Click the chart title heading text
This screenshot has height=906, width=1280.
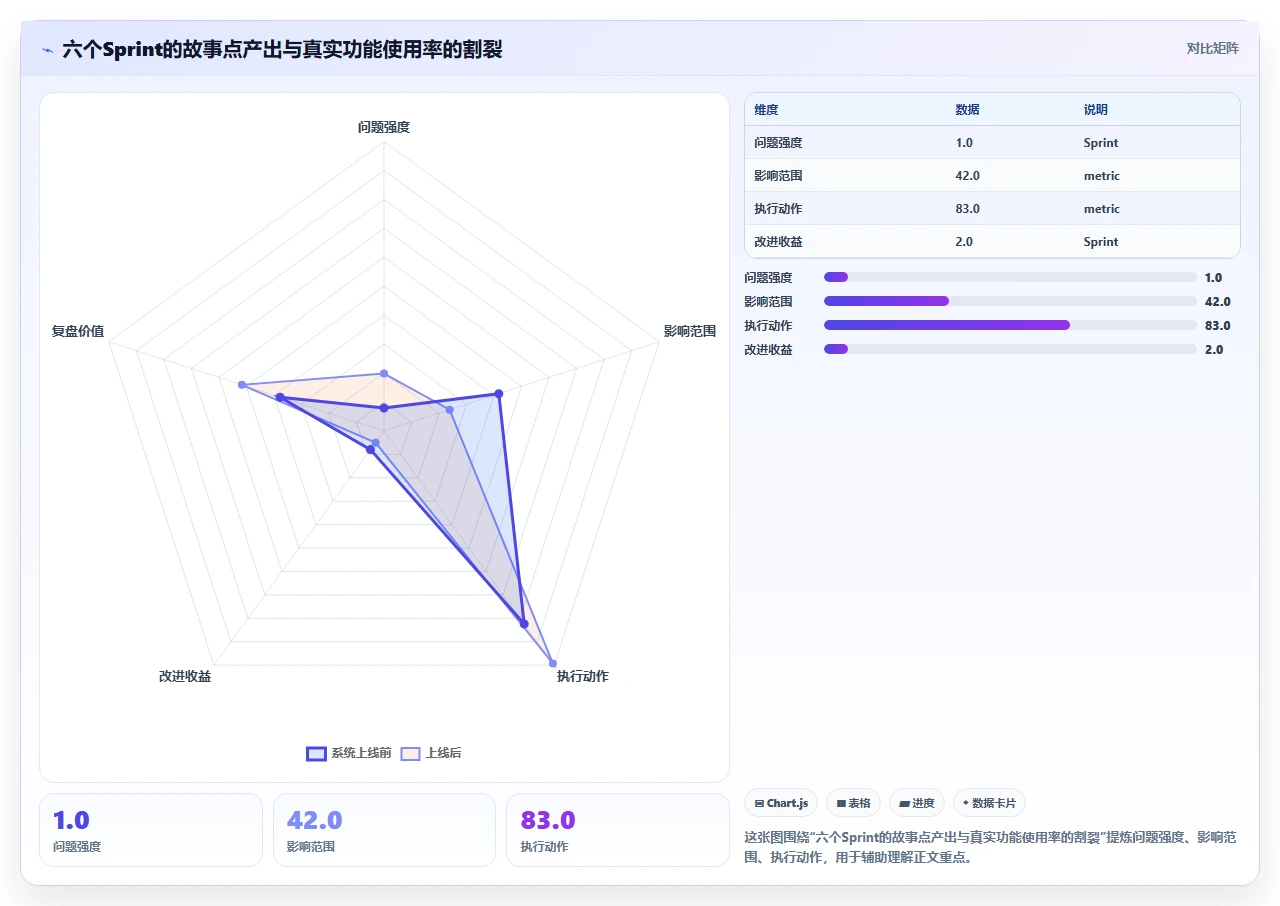(x=282, y=49)
